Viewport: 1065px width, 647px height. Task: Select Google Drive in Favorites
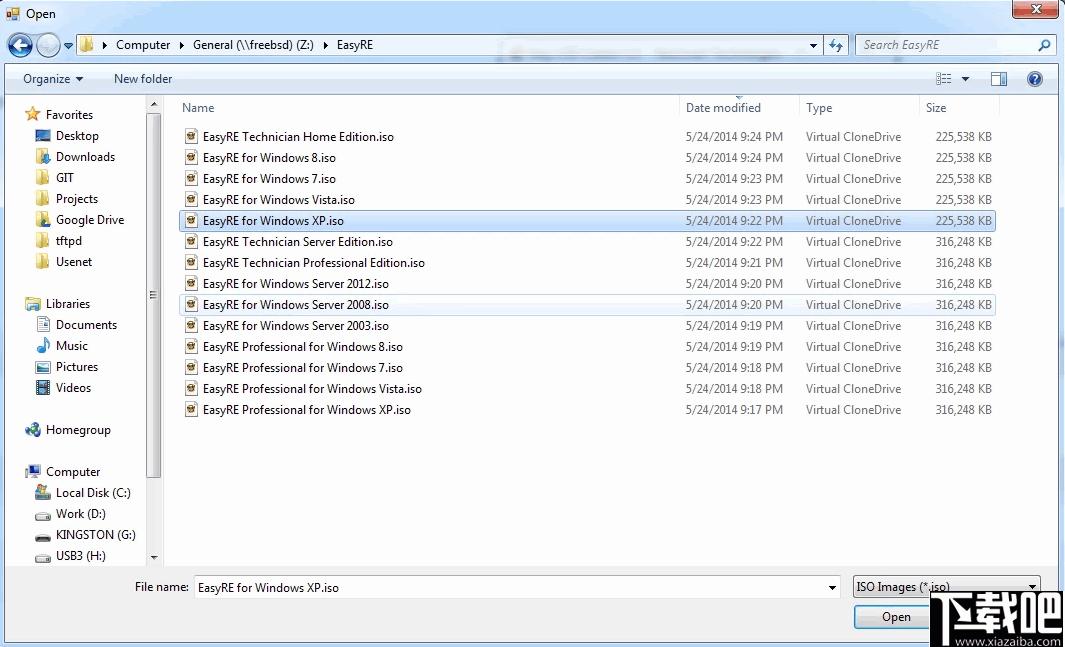pos(90,220)
